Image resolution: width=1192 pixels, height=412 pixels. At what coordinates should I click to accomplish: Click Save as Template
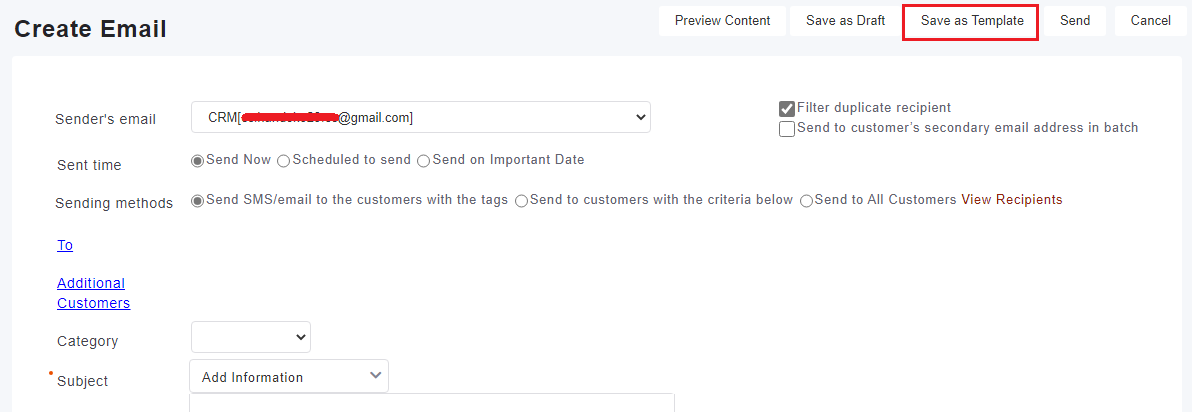(x=971, y=21)
